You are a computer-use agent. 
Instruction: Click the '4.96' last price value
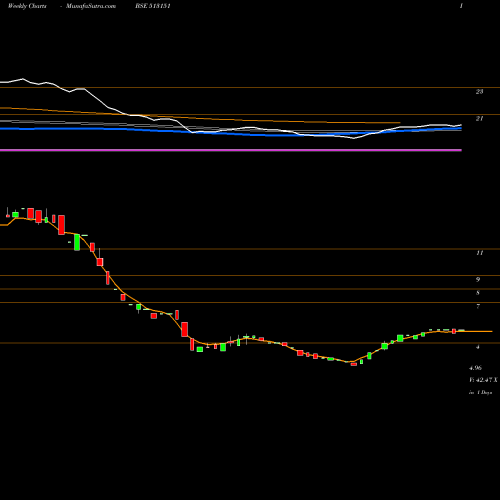click(475, 368)
